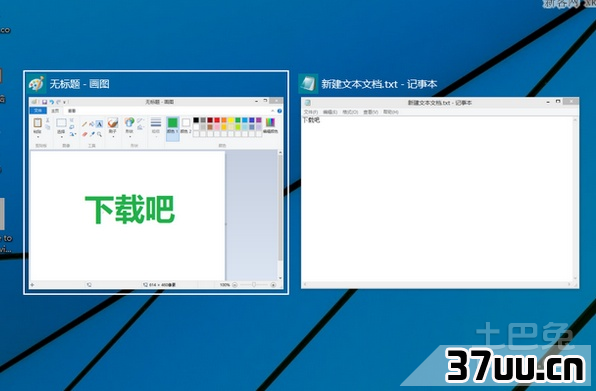Open the Rotate dropdown in Paint image group
The image size is (596, 391).
[x=72, y=134]
